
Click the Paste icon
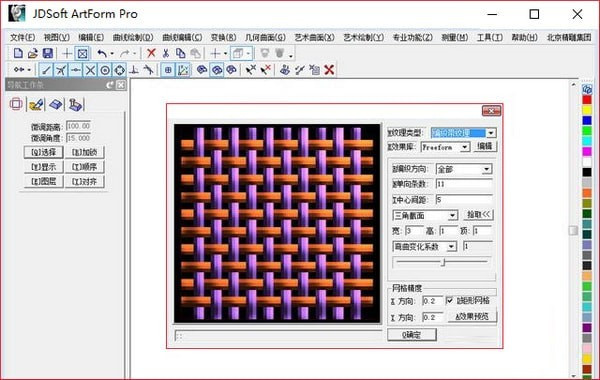coord(195,53)
